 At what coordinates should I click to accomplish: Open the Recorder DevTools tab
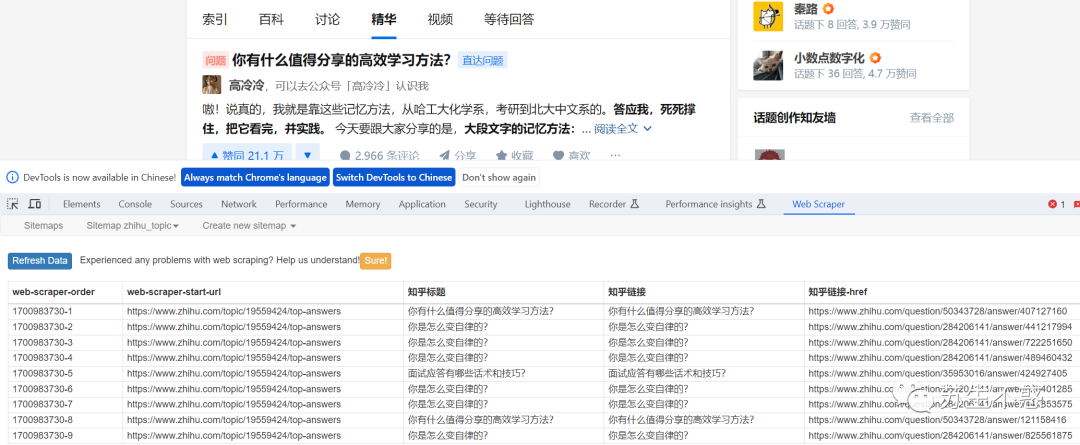[x=614, y=204]
